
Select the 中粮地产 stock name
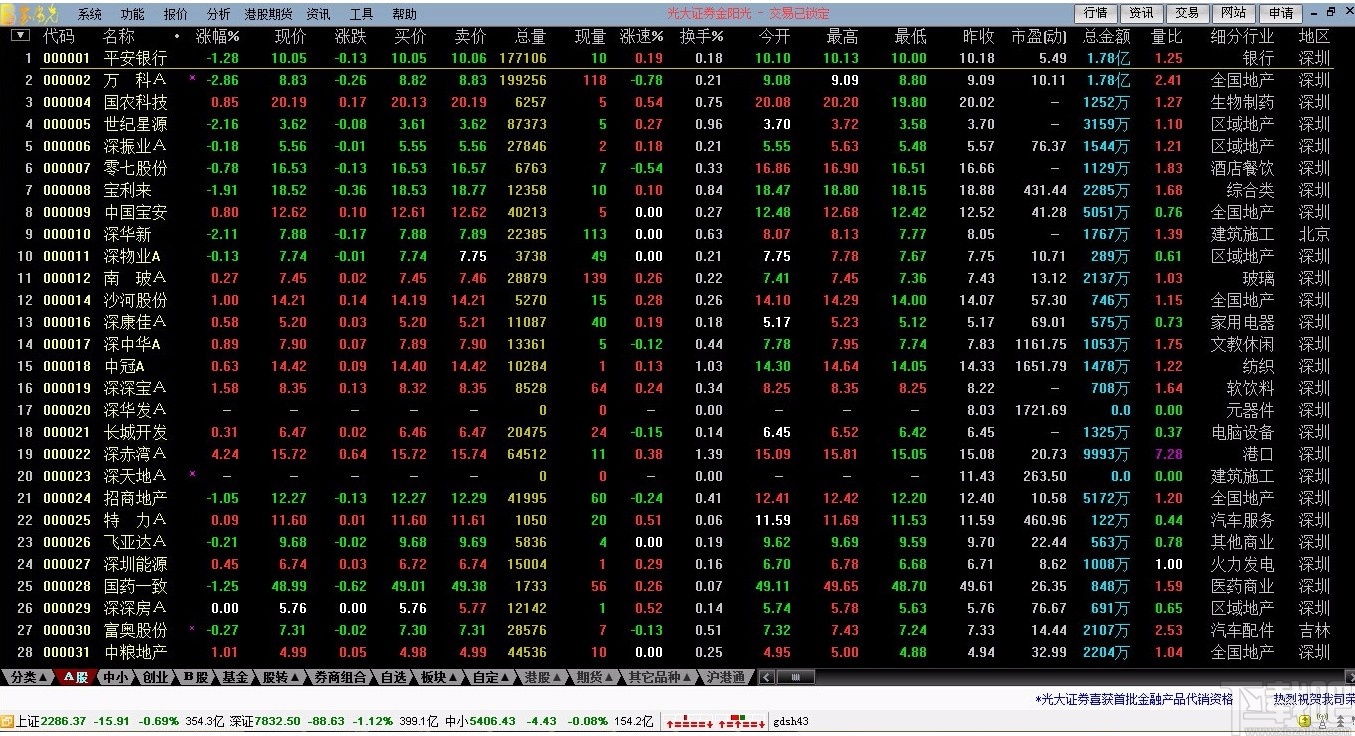tap(135, 652)
